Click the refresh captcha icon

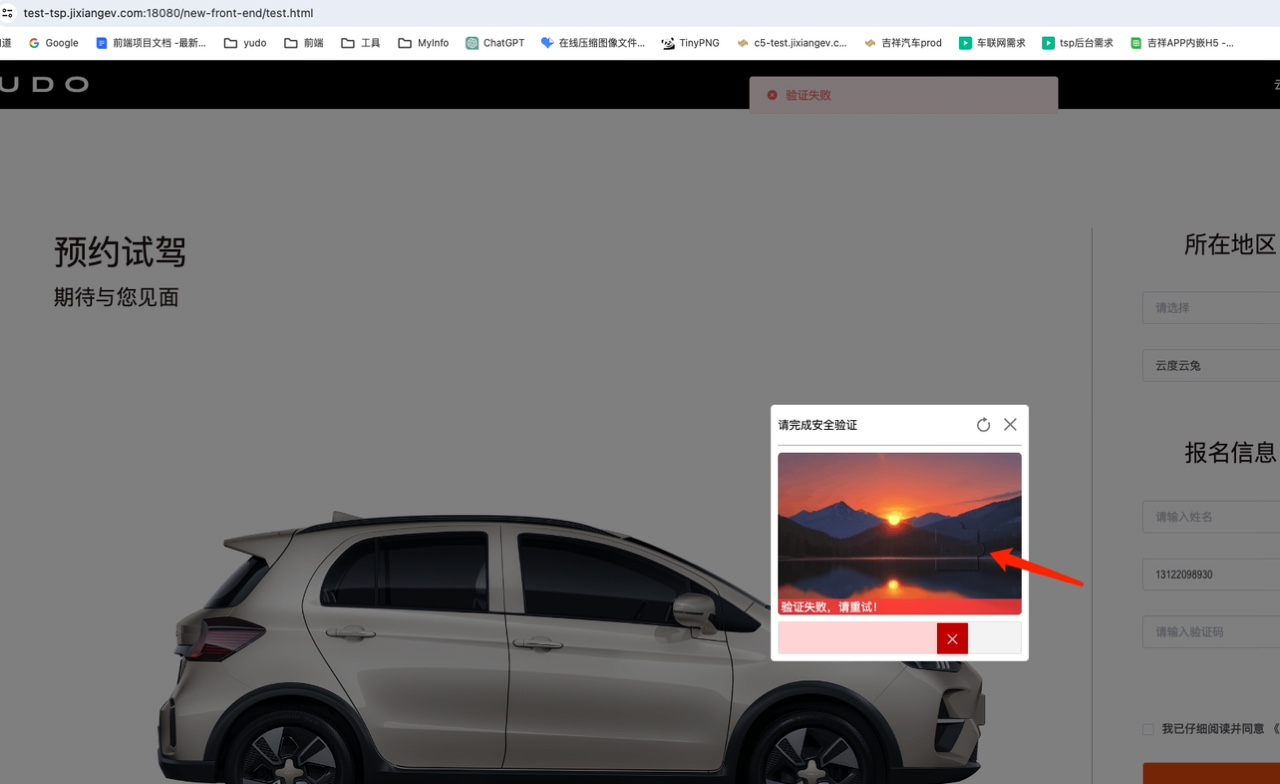pos(983,425)
